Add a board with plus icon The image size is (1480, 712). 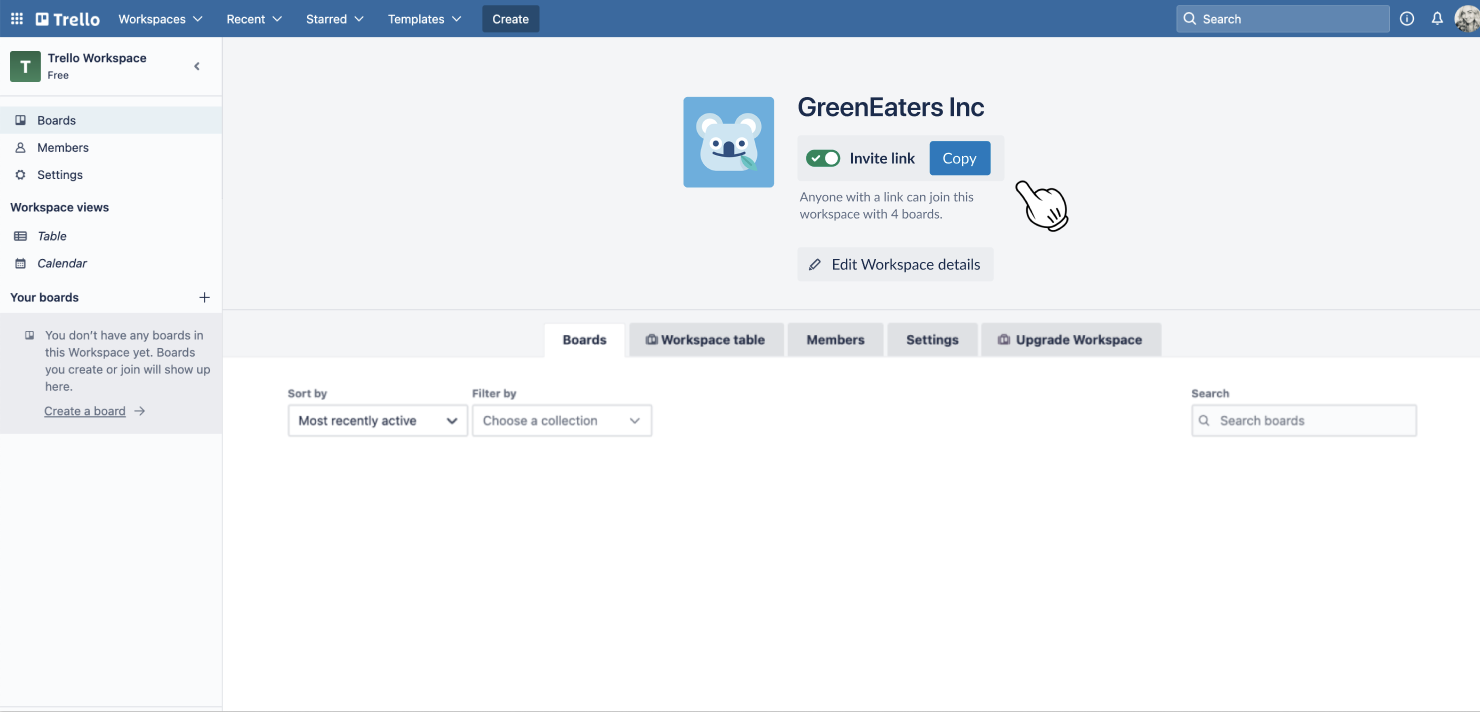(x=204, y=298)
